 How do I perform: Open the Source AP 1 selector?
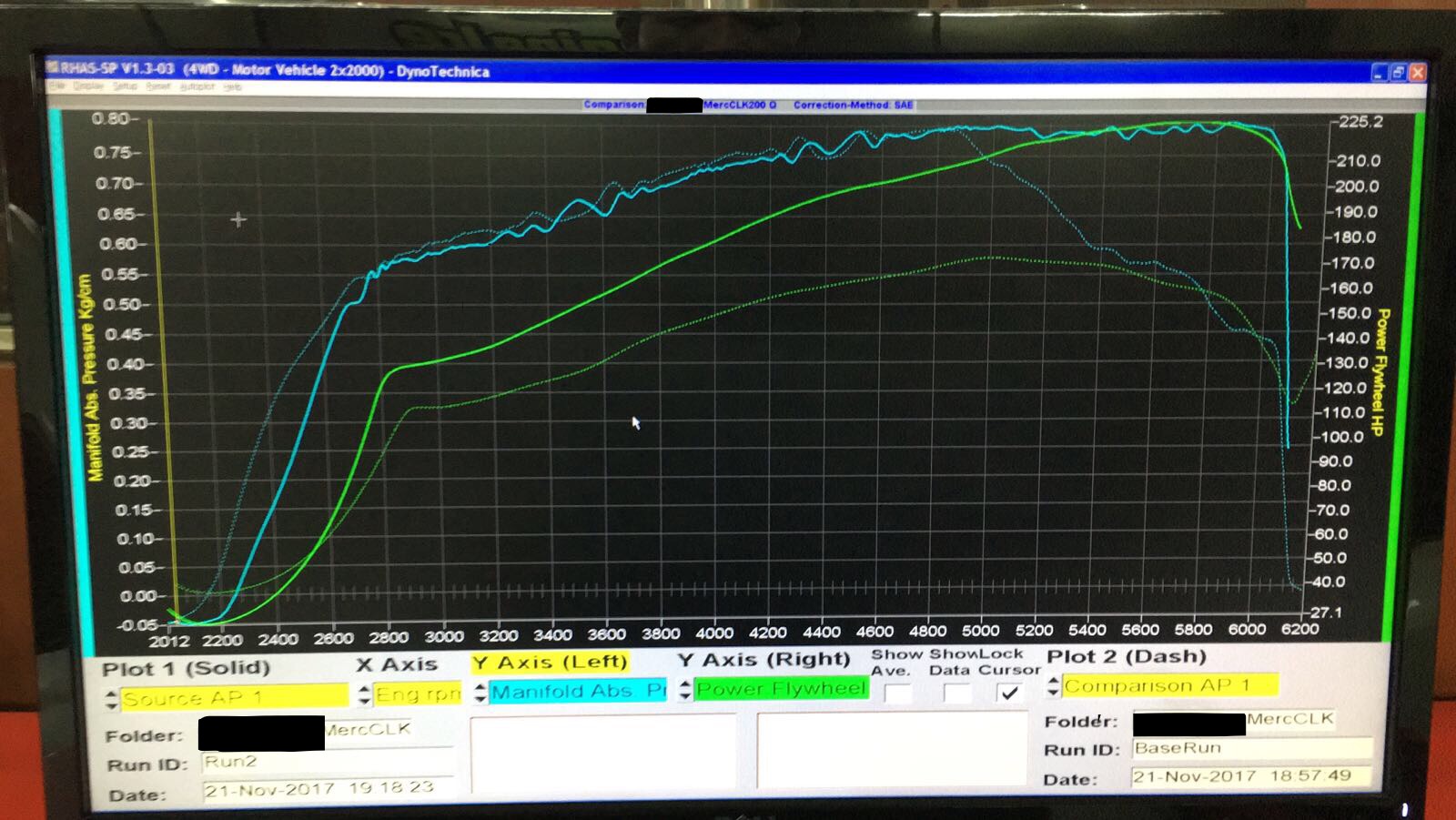tap(234, 698)
